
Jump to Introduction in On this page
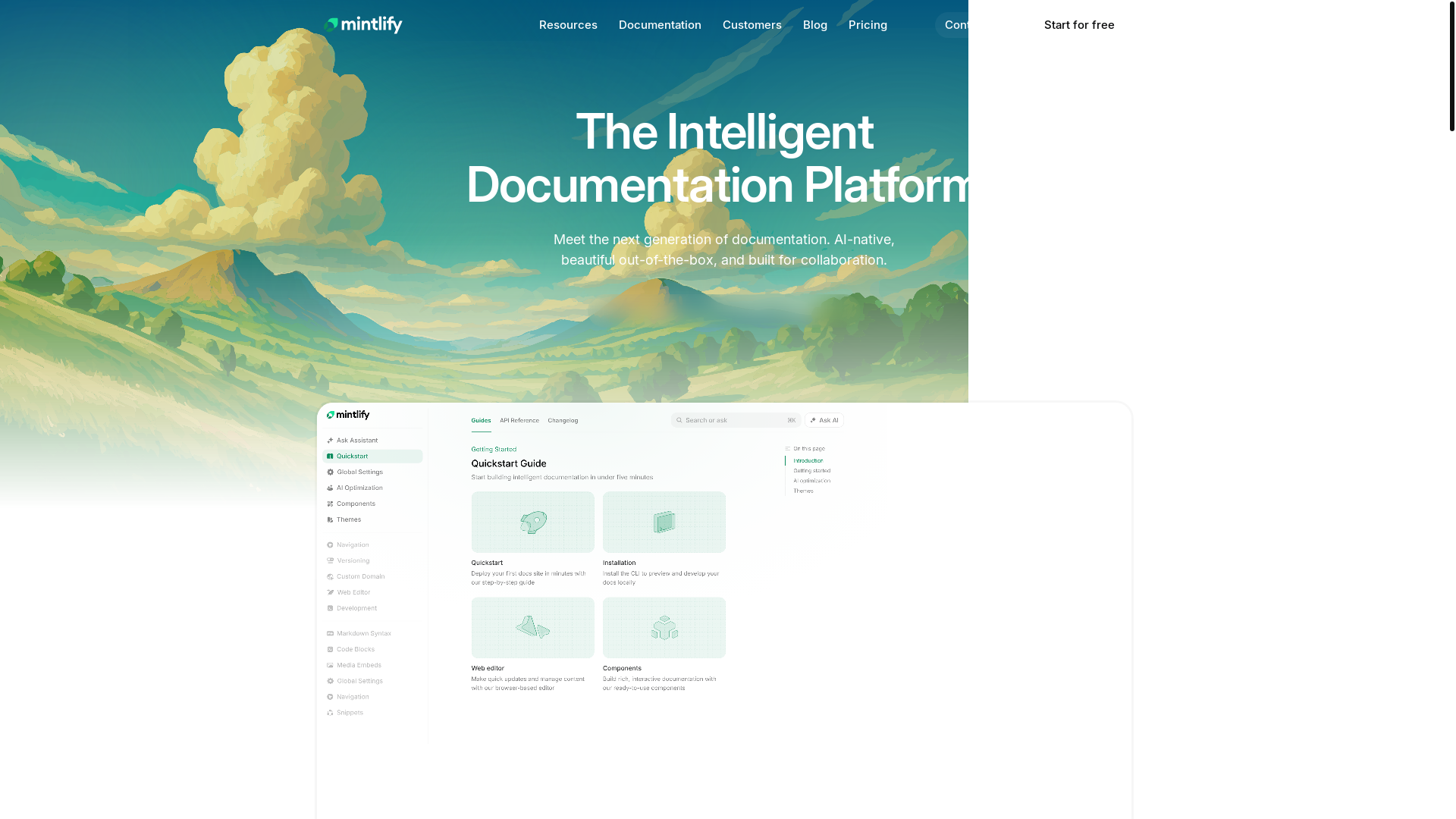point(808,461)
